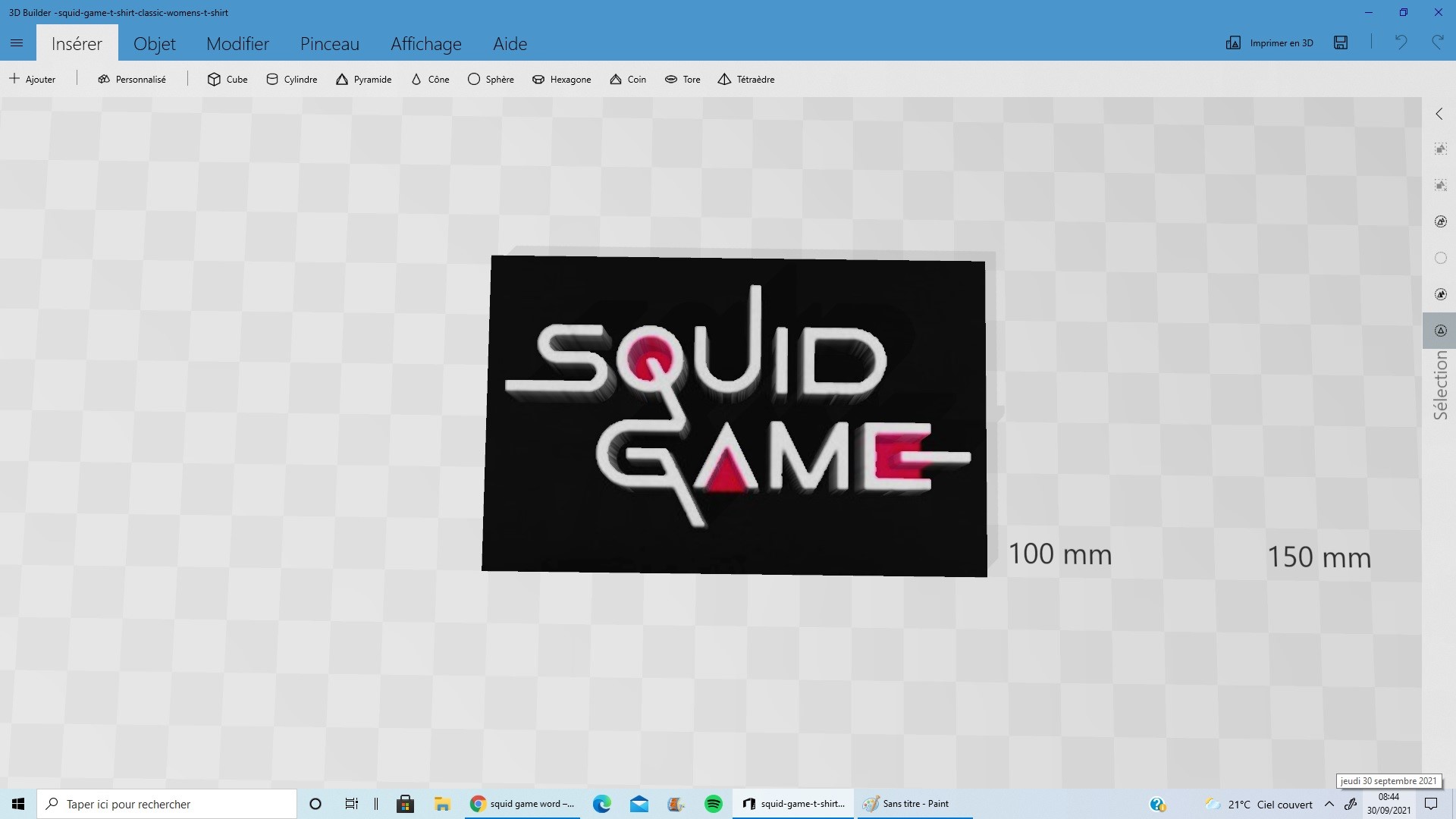
Task: Activate the circular selection tool in sidebar
Action: point(1440,258)
